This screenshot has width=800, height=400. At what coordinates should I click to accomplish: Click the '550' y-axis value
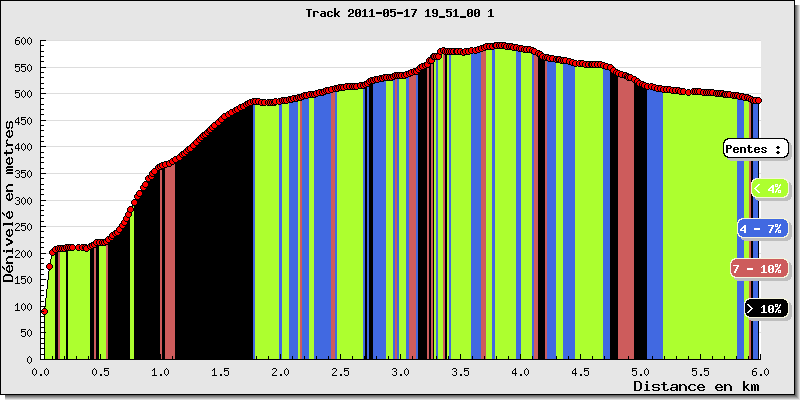tap(24, 68)
